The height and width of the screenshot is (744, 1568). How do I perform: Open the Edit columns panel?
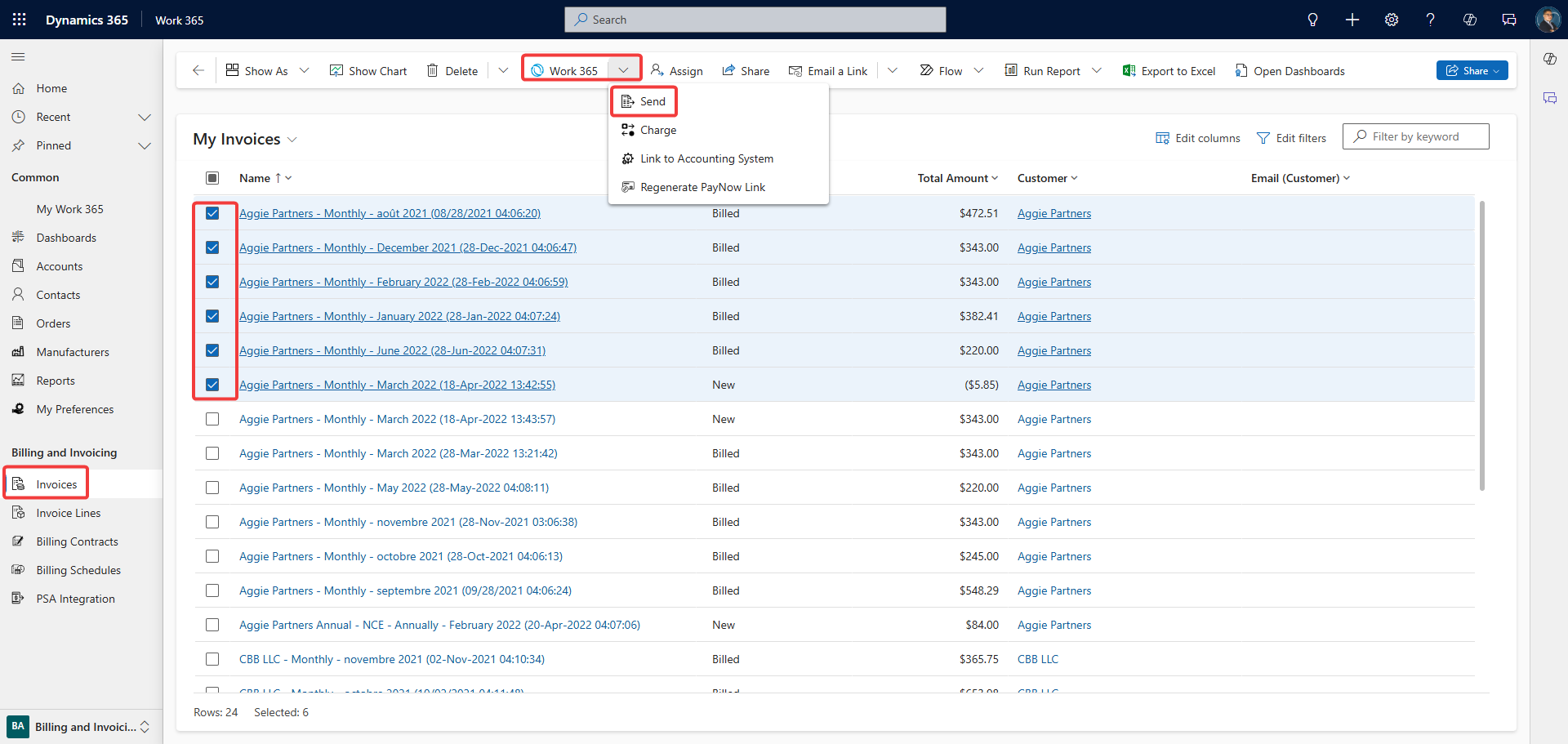pos(1198,138)
